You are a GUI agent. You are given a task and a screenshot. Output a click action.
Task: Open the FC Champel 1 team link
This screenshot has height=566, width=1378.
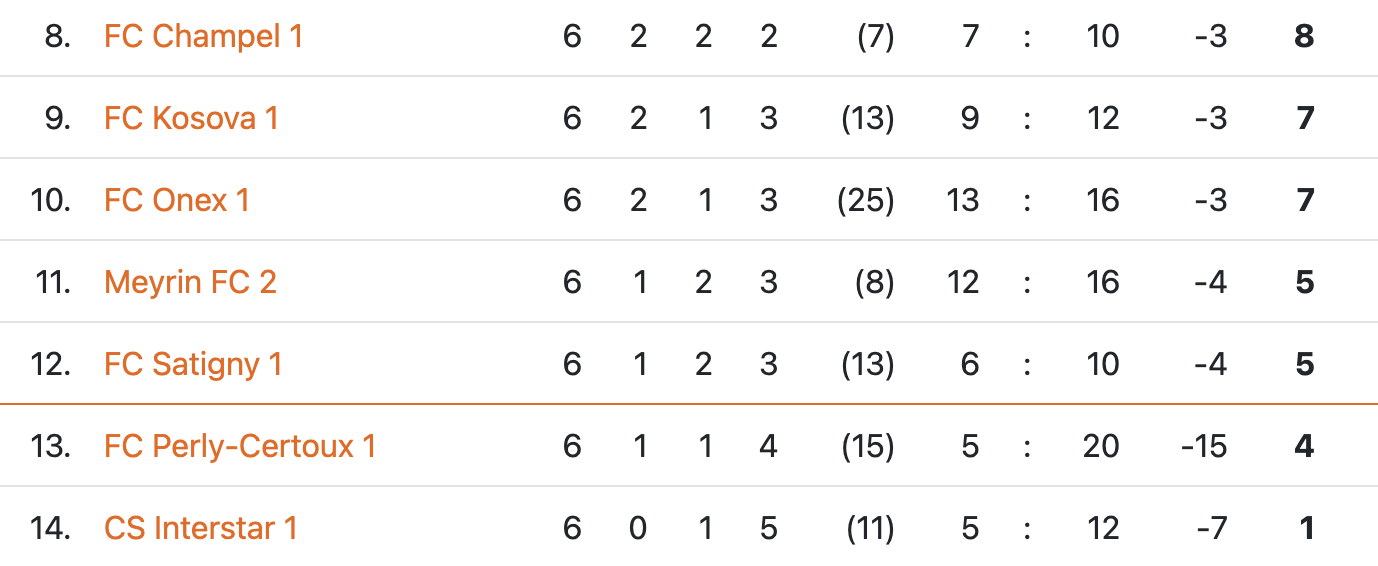[203, 37]
